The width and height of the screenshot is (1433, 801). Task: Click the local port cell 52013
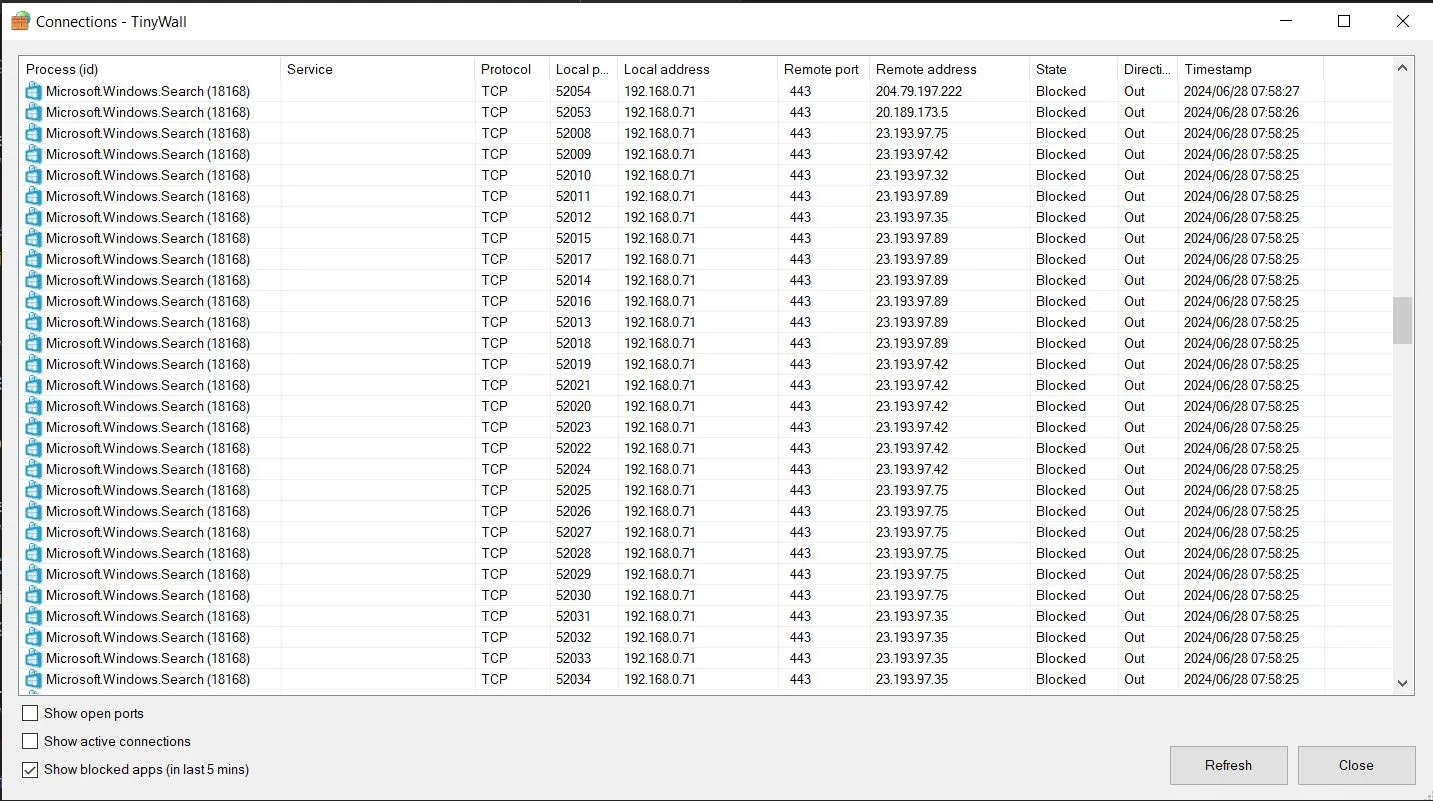click(573, 322)
